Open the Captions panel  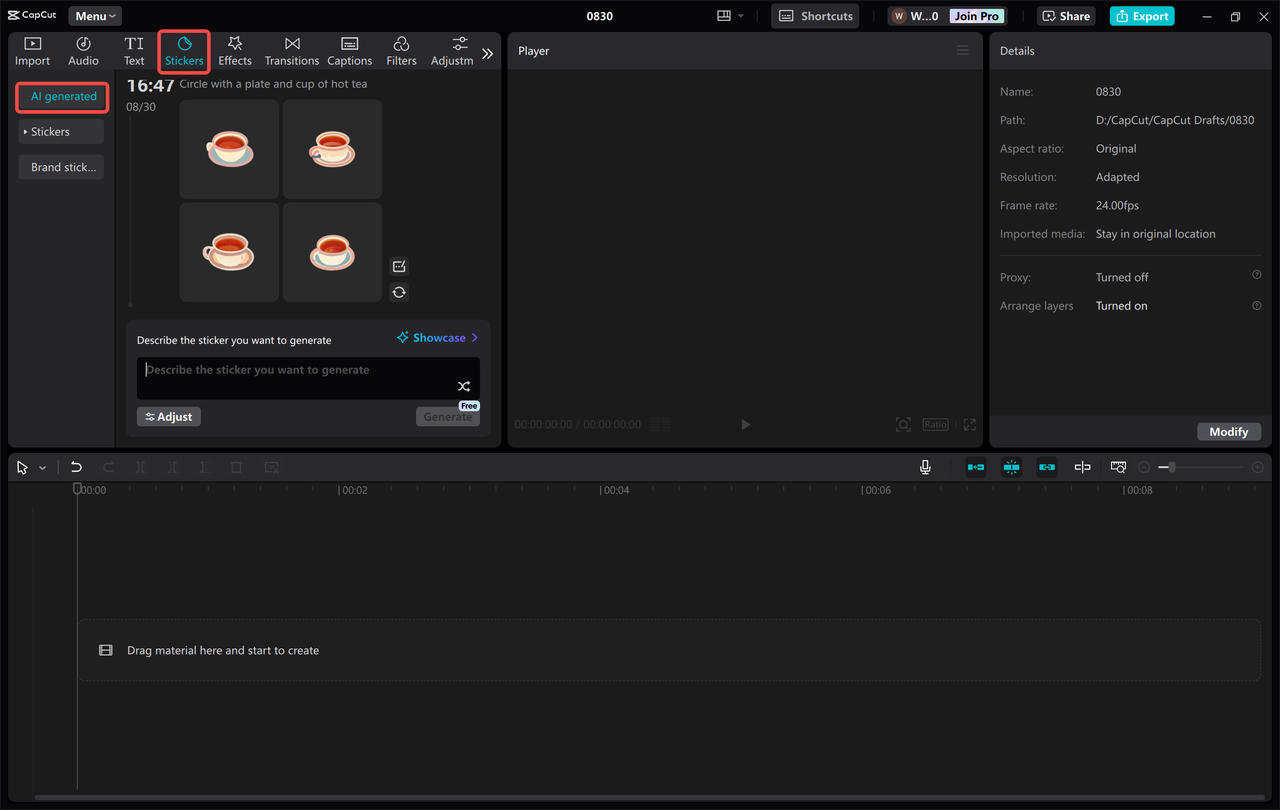349,51
